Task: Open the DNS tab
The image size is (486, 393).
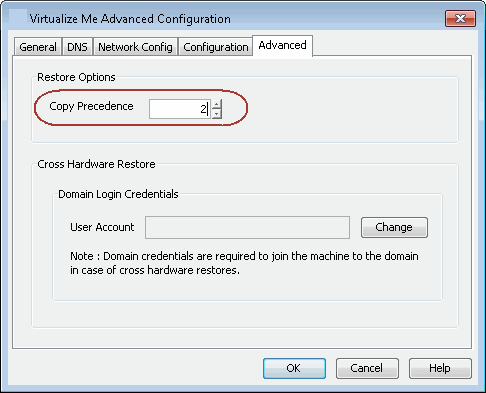Action: tap(77, 47)
